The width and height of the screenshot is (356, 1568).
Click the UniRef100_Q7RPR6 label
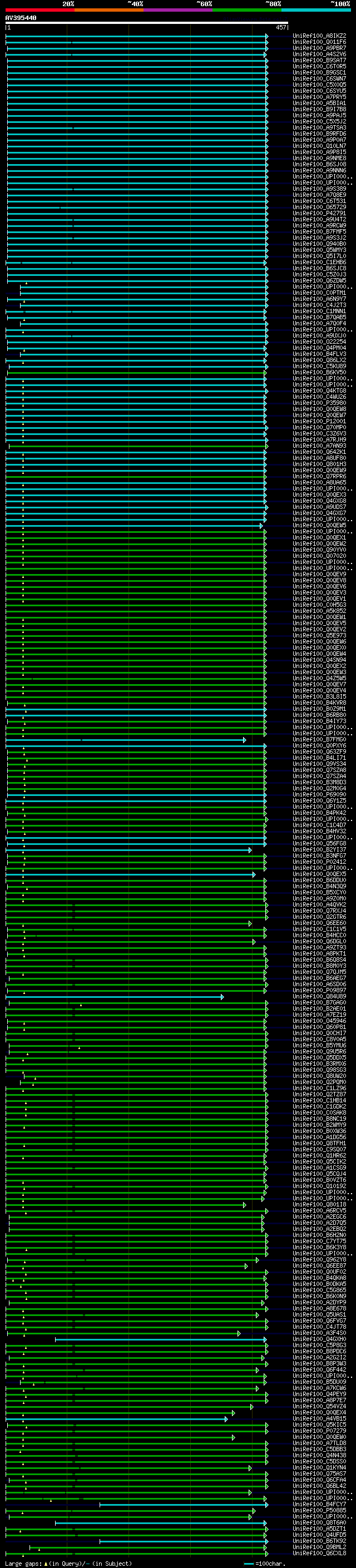coord(319,476)
